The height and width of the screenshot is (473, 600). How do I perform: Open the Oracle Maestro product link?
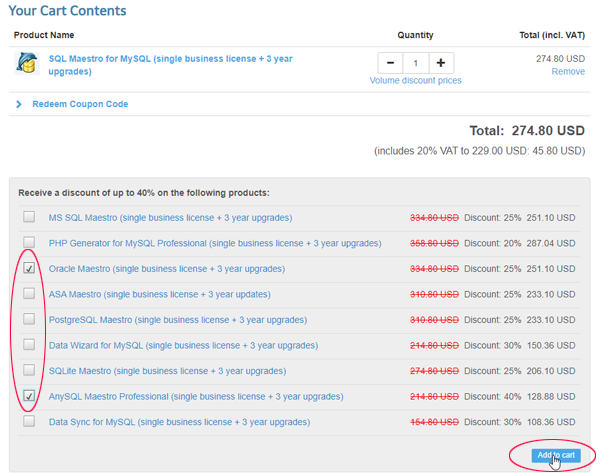tap(167, 269)
